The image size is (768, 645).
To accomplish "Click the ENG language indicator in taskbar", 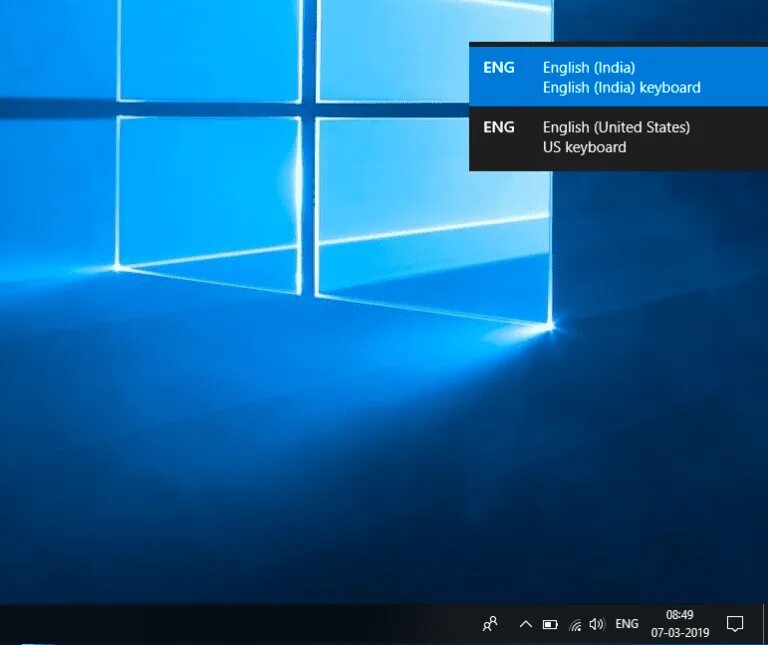I will pos(626,624).
